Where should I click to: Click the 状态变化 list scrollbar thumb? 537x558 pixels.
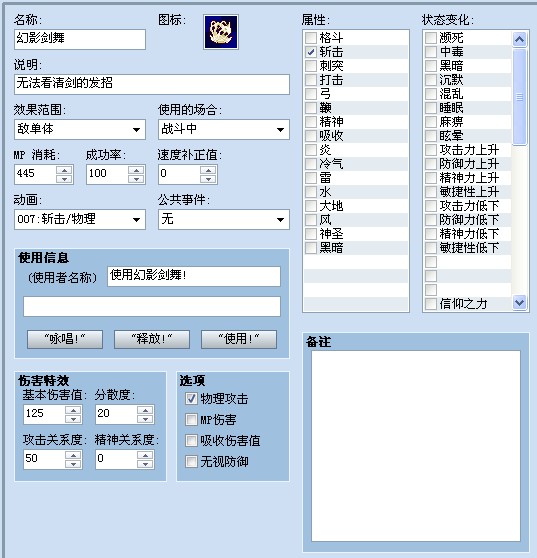coord(519,97)
